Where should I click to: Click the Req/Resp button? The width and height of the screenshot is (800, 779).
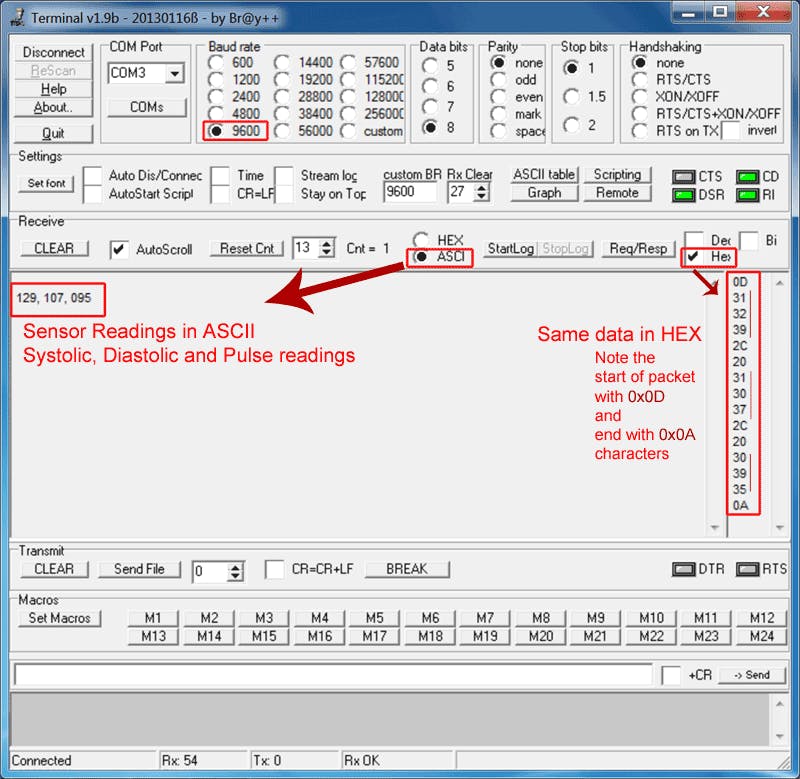(x=638, y=248)
